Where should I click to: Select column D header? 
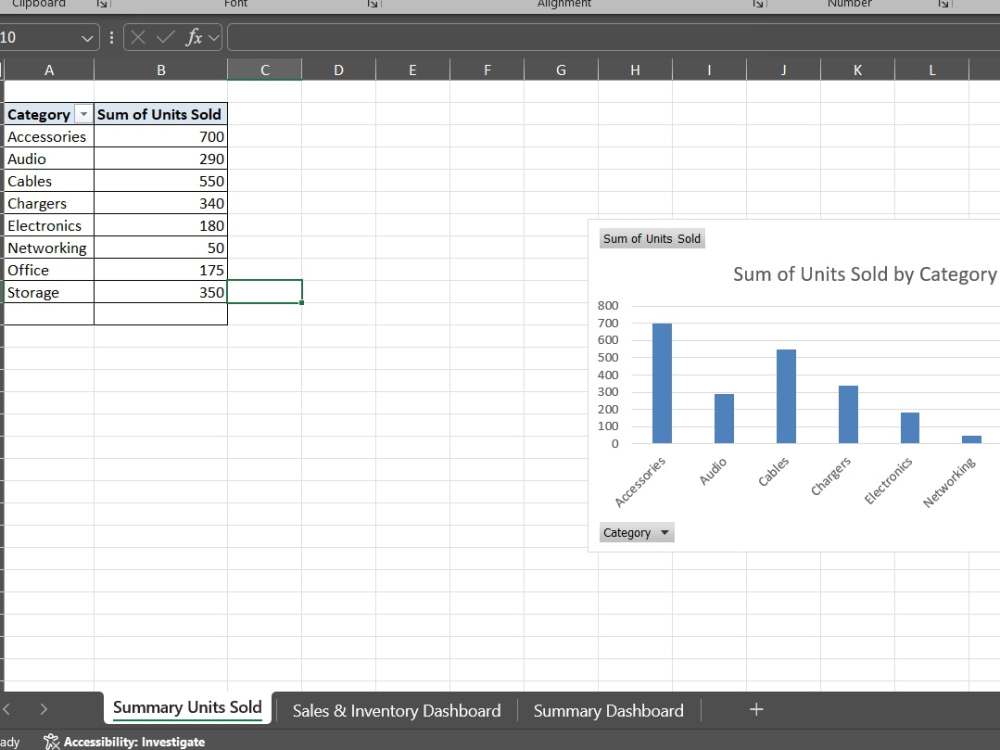(x=339, y=70)
